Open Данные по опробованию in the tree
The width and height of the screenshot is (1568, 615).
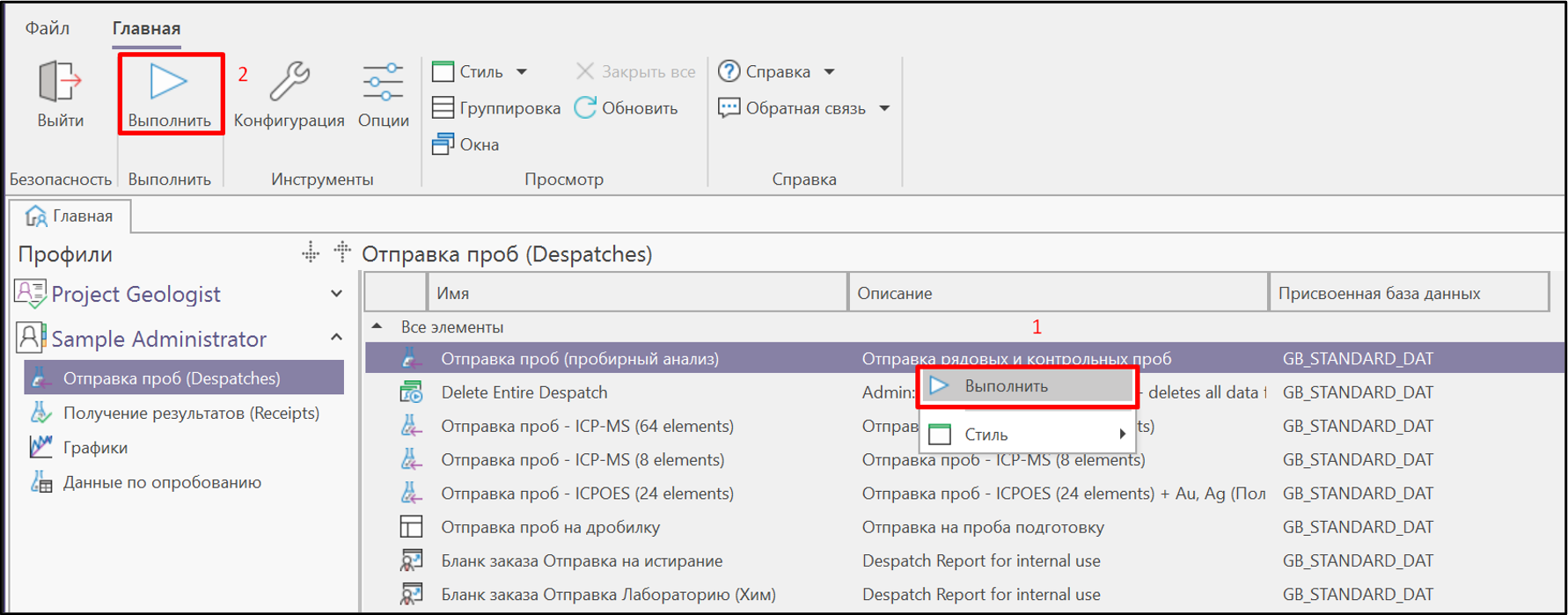(x=162, y=482)
